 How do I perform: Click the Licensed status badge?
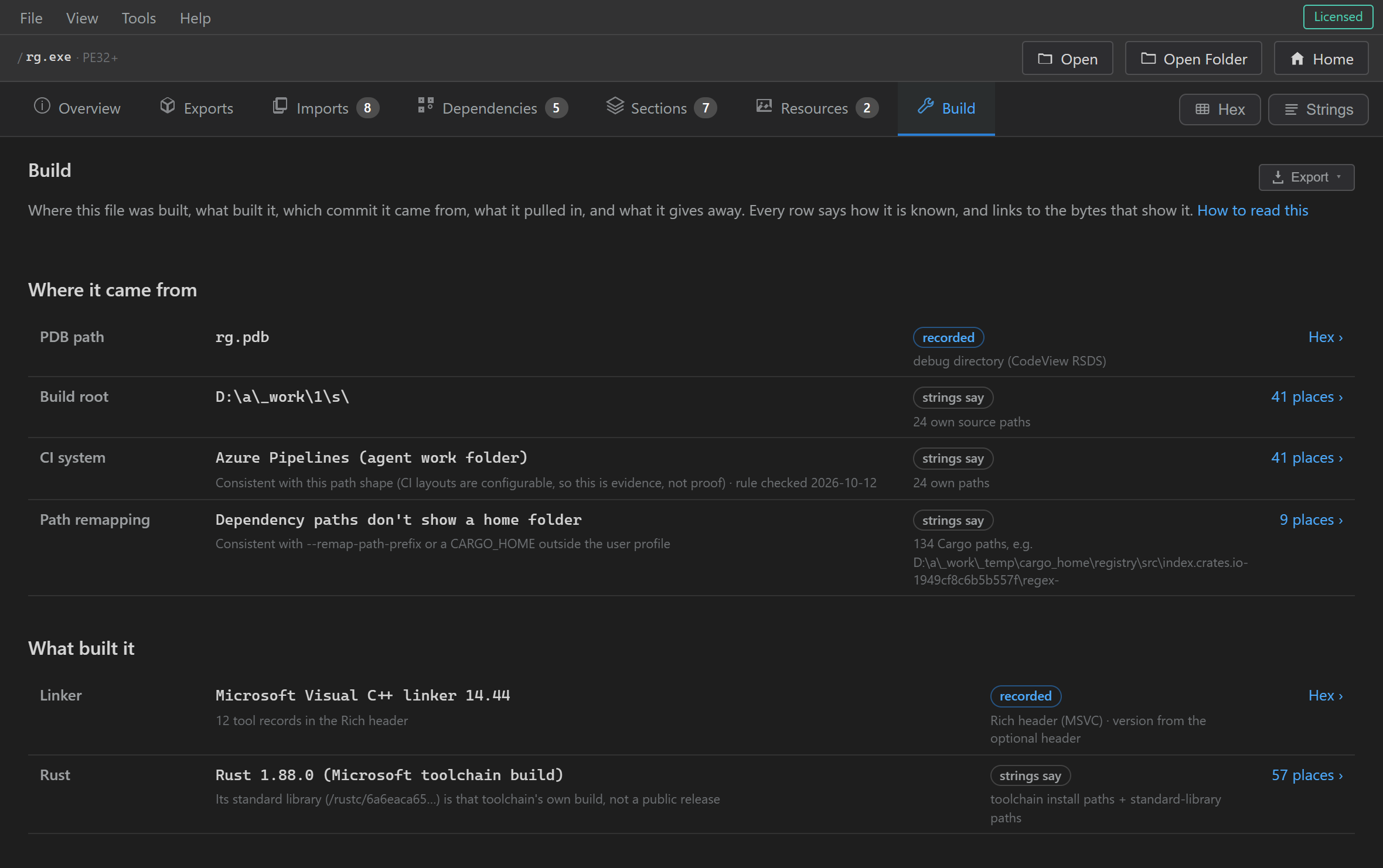(1338, 17)
